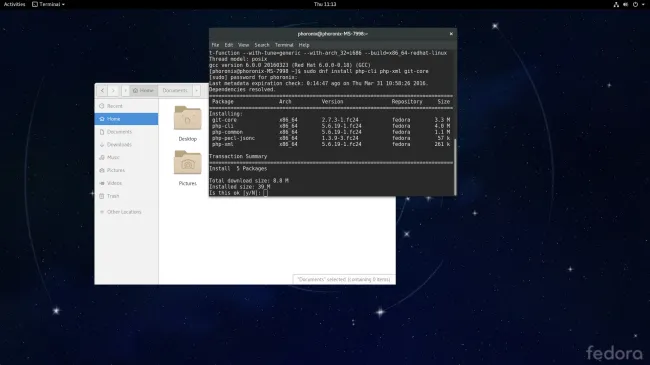Click the Total download size line
Image resolution: width=650 pixels, height=365 pixels.
pyautogui.click(x=249, y=181)
